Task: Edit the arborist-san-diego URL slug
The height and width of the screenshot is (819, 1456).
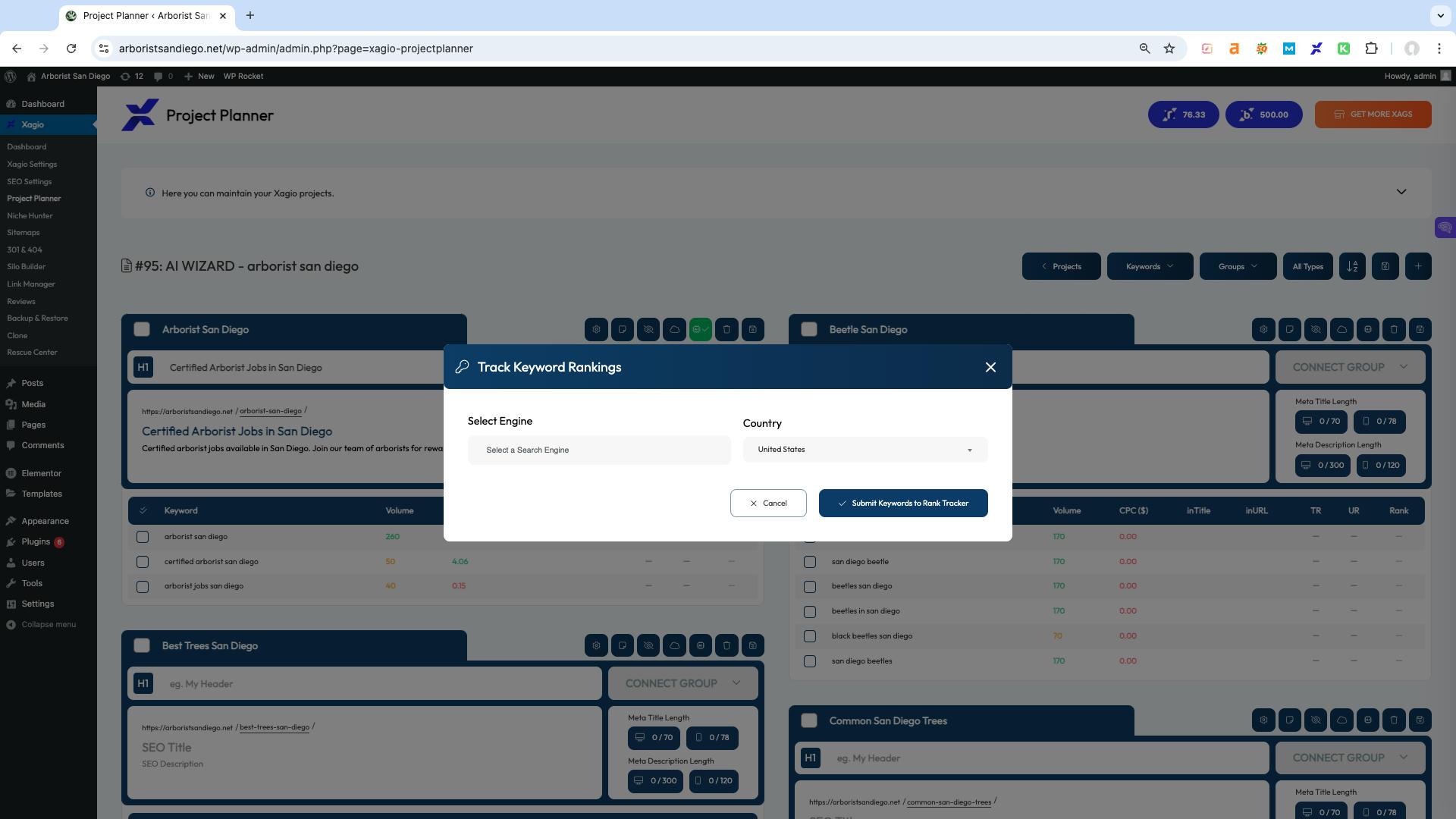Action: 271,411
